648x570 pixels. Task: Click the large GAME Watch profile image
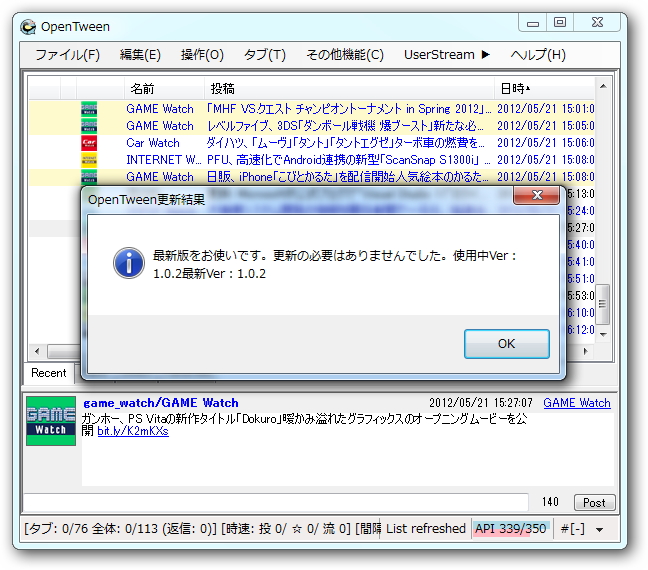click(x=51, y=421)
